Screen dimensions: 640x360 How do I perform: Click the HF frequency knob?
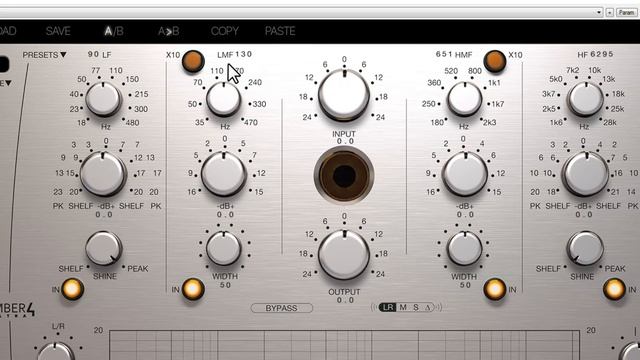[586, 99]
